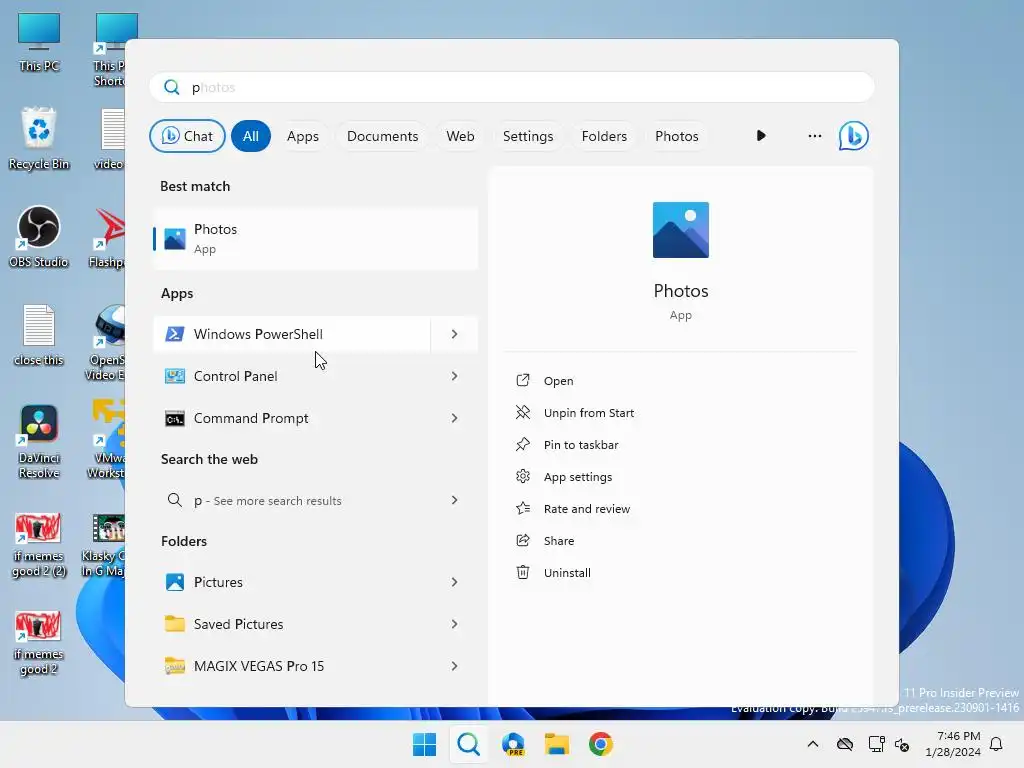Viewport: 1024px width, 768px height.
Task: Expand the MAGIX VEGAS Pro 15 result arrow
Action: point(455,666)
